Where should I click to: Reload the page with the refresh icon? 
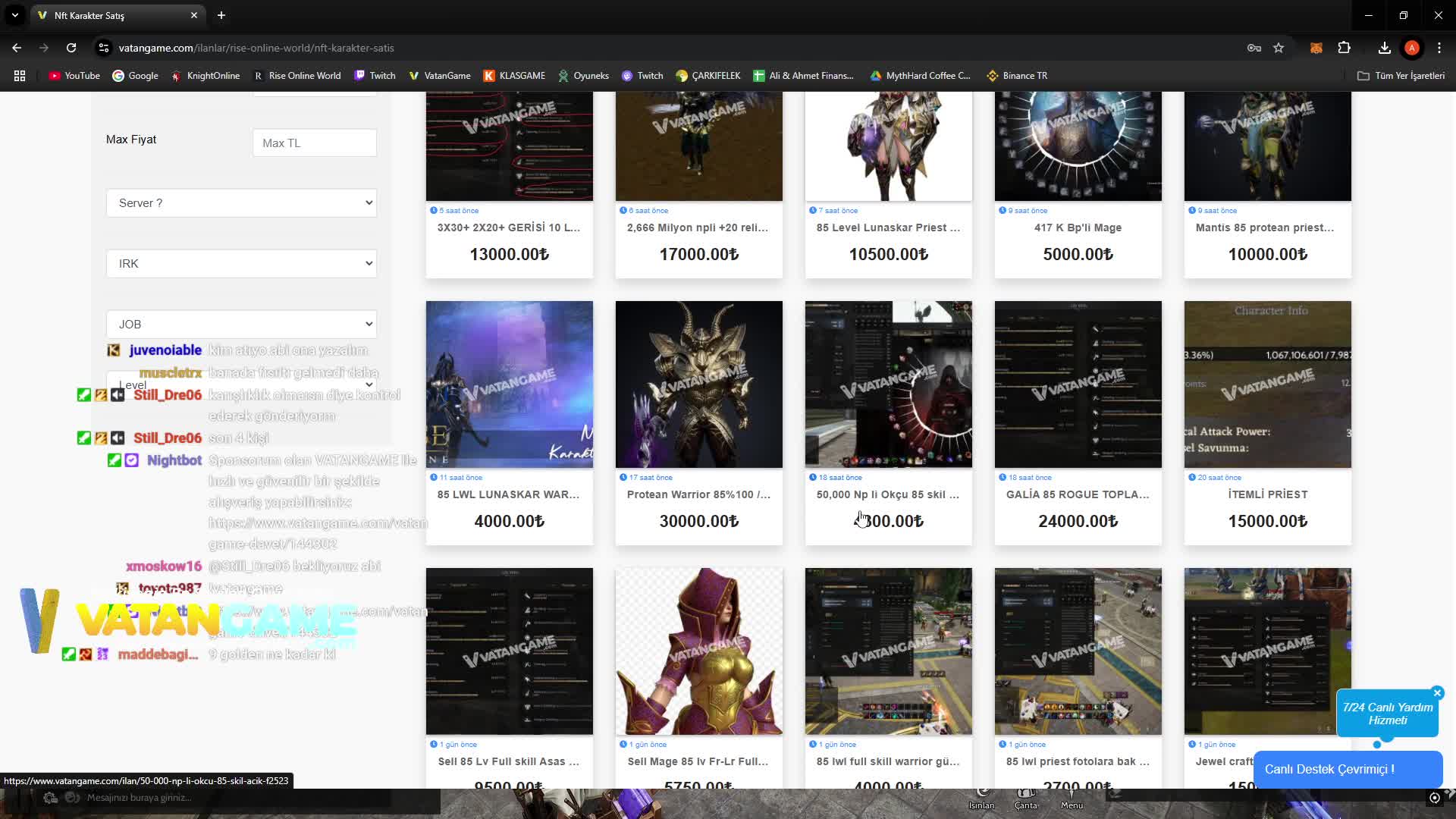coord(71,48)
